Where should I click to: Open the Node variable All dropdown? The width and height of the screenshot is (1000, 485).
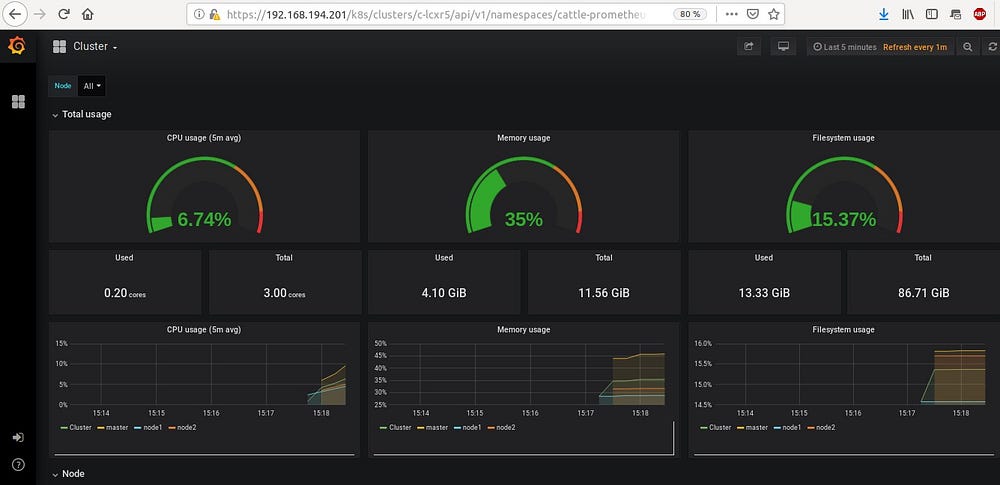pyautogui.click(x=92, y=86)
